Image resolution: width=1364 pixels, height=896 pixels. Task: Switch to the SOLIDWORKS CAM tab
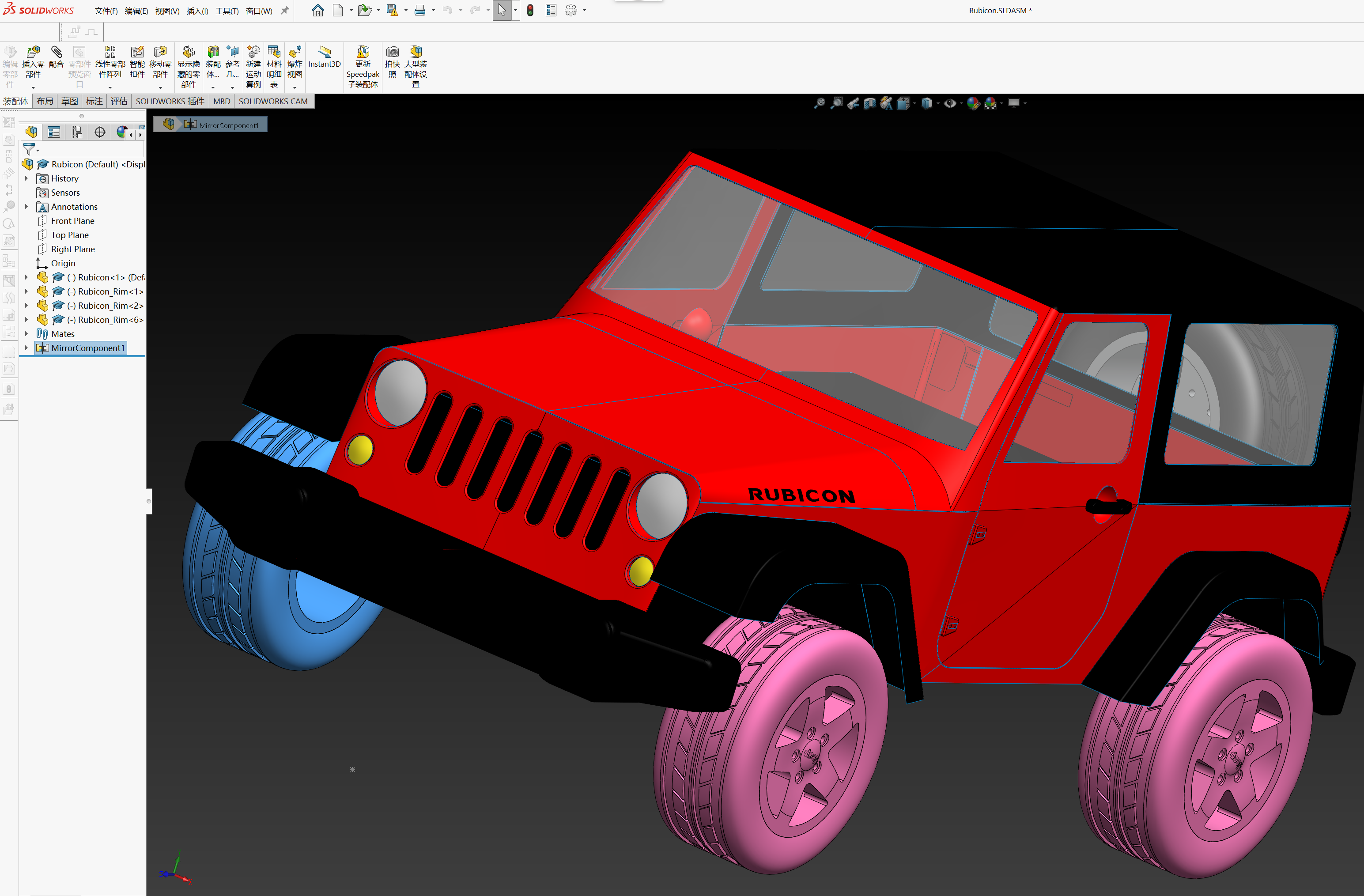click(273, 102)
